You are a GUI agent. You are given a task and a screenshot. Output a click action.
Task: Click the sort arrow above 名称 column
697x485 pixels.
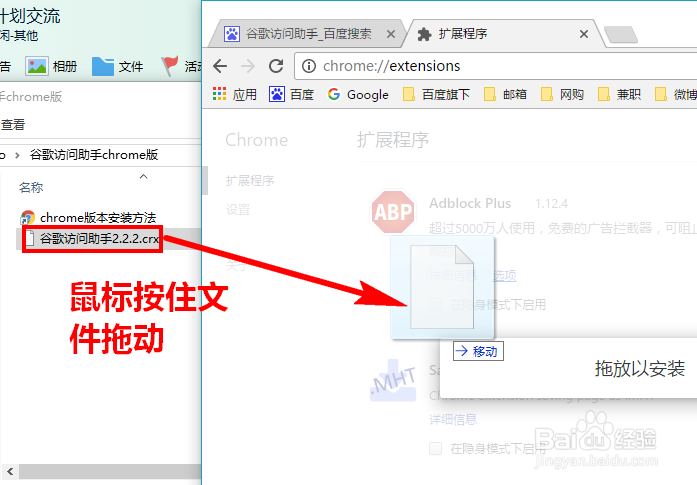pyautogui.click(x=144, y=177)
